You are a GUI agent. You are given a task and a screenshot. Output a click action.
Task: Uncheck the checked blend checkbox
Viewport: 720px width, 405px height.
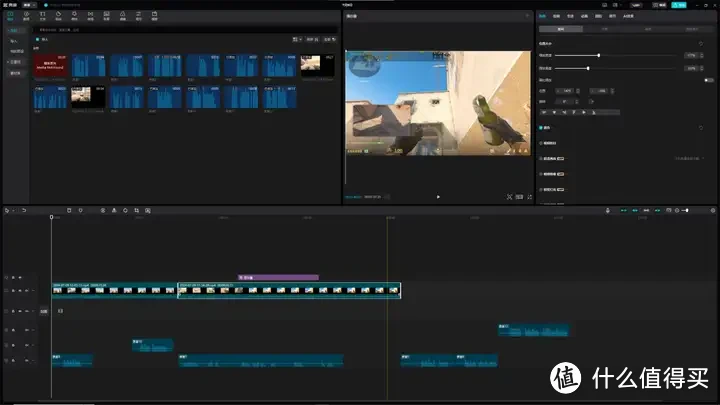point(541,128)
